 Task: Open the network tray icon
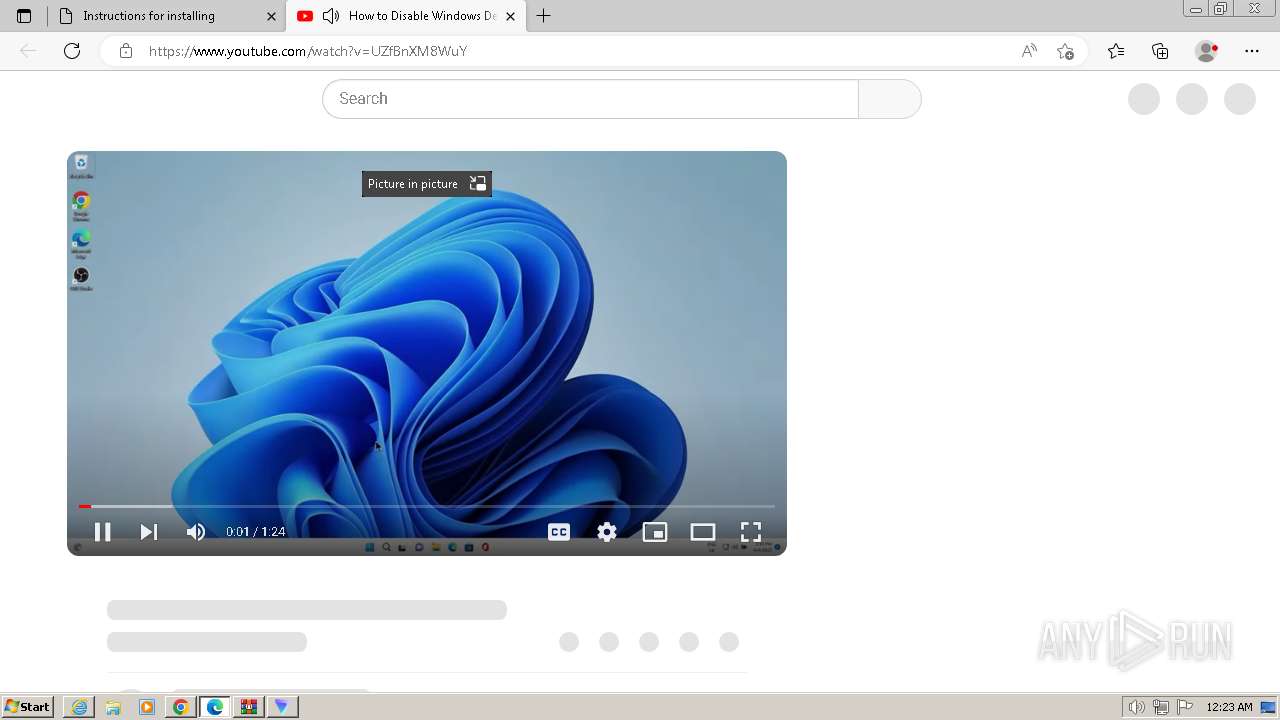[1161, 707]
